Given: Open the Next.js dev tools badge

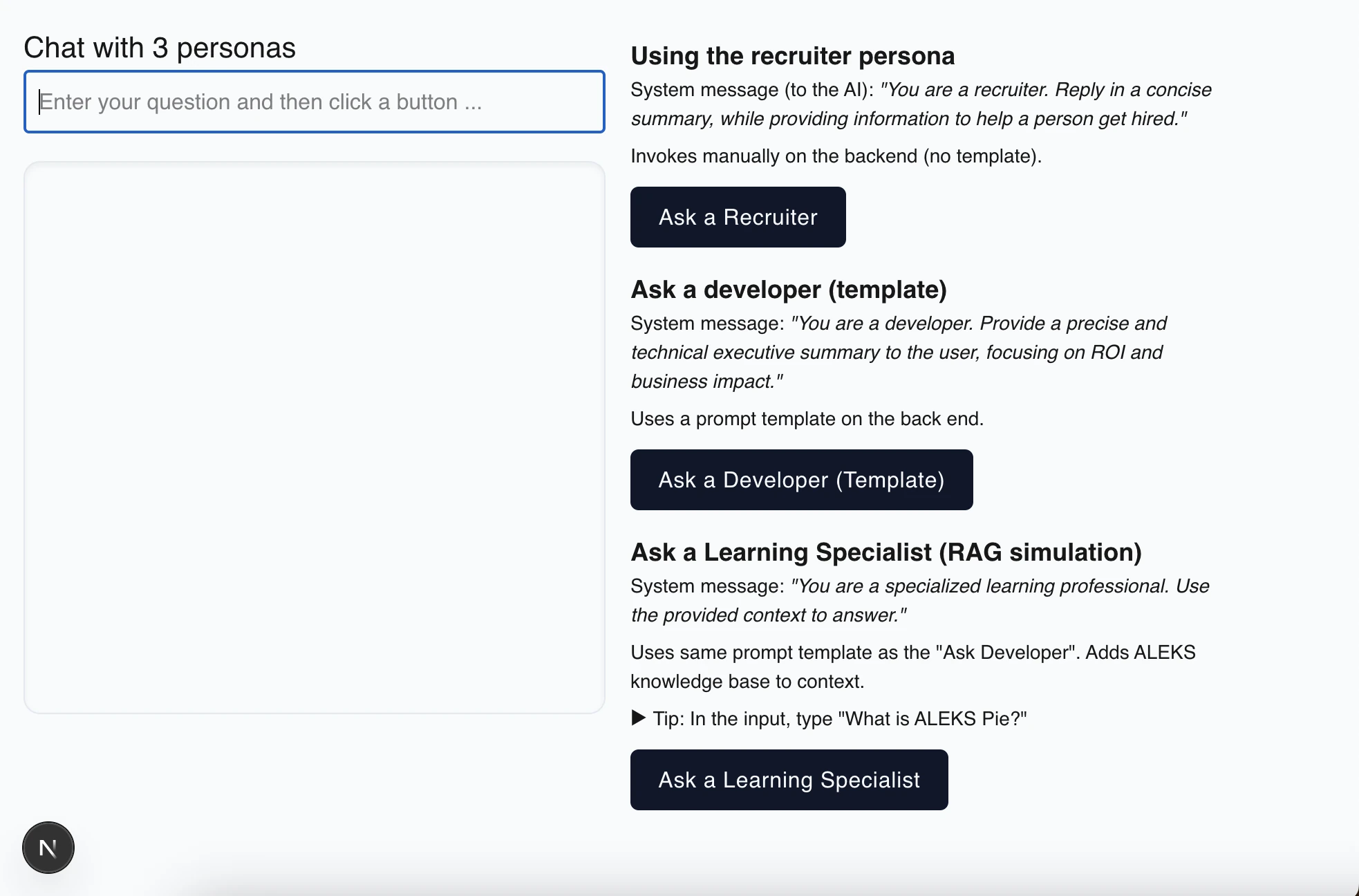Looking at the screenshot, I should click(48, 847).
